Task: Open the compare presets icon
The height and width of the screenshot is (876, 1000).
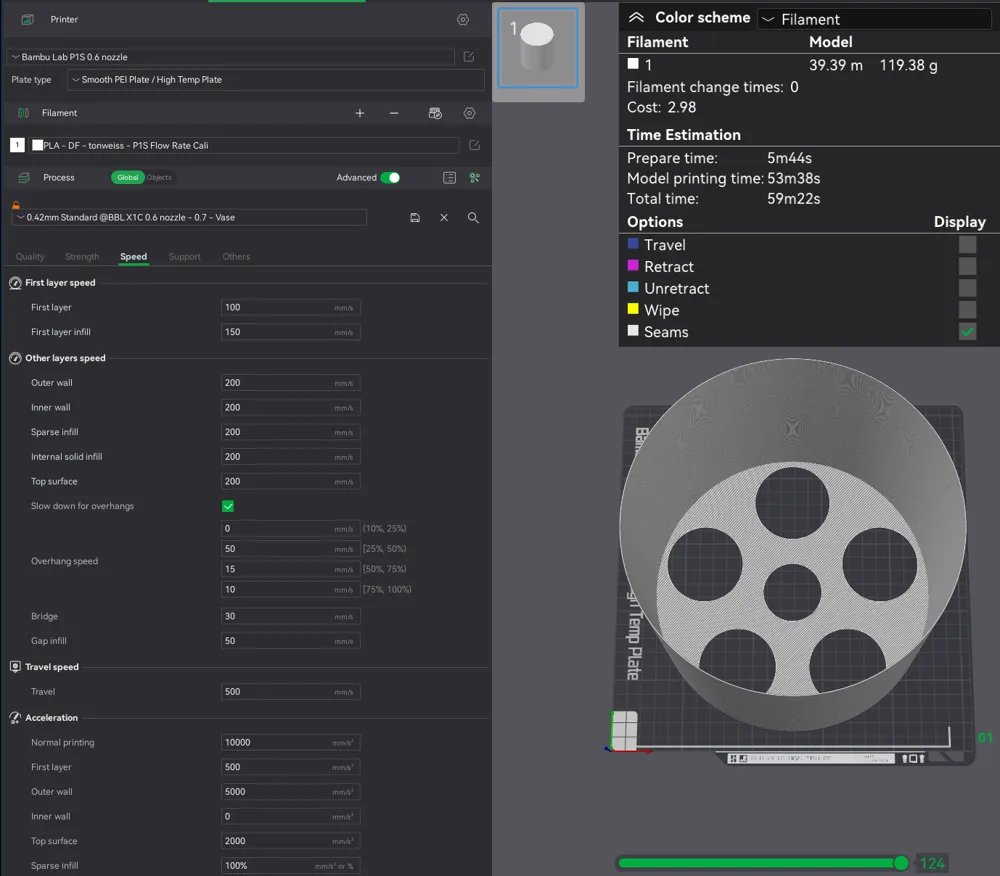Action: tap(449, 177)
